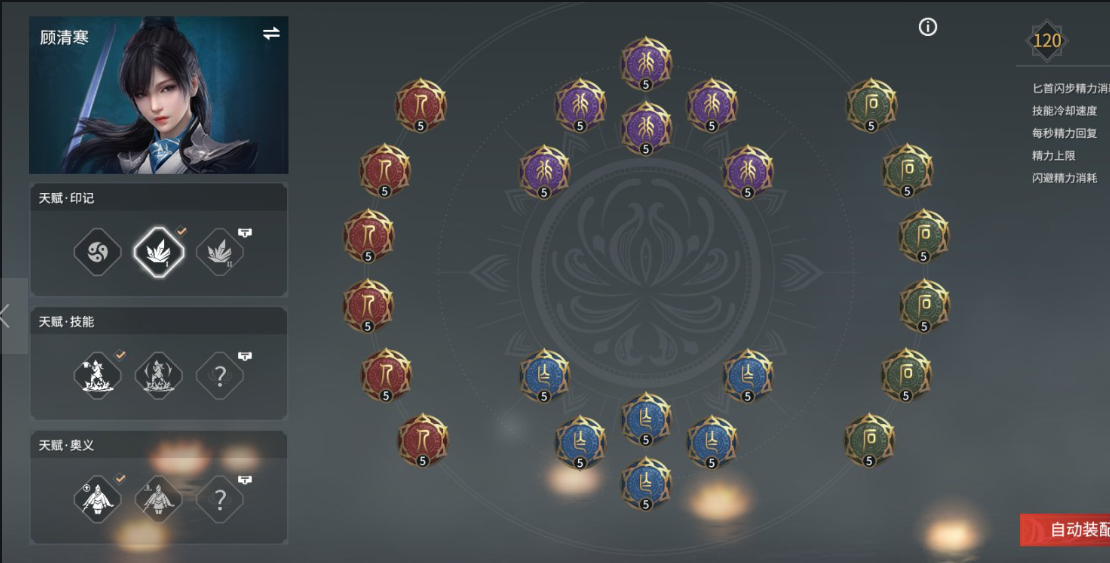Open the locked question-mark ultimate slot
The width and height of the screenshot is (1110, 563).
point(219,499)
